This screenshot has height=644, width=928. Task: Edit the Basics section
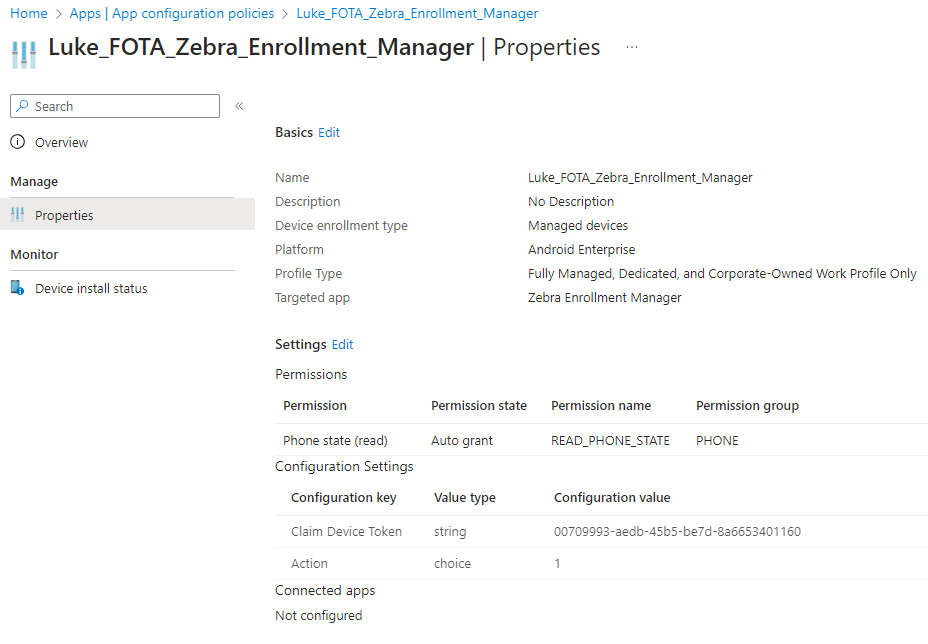(x=329, y=132)
